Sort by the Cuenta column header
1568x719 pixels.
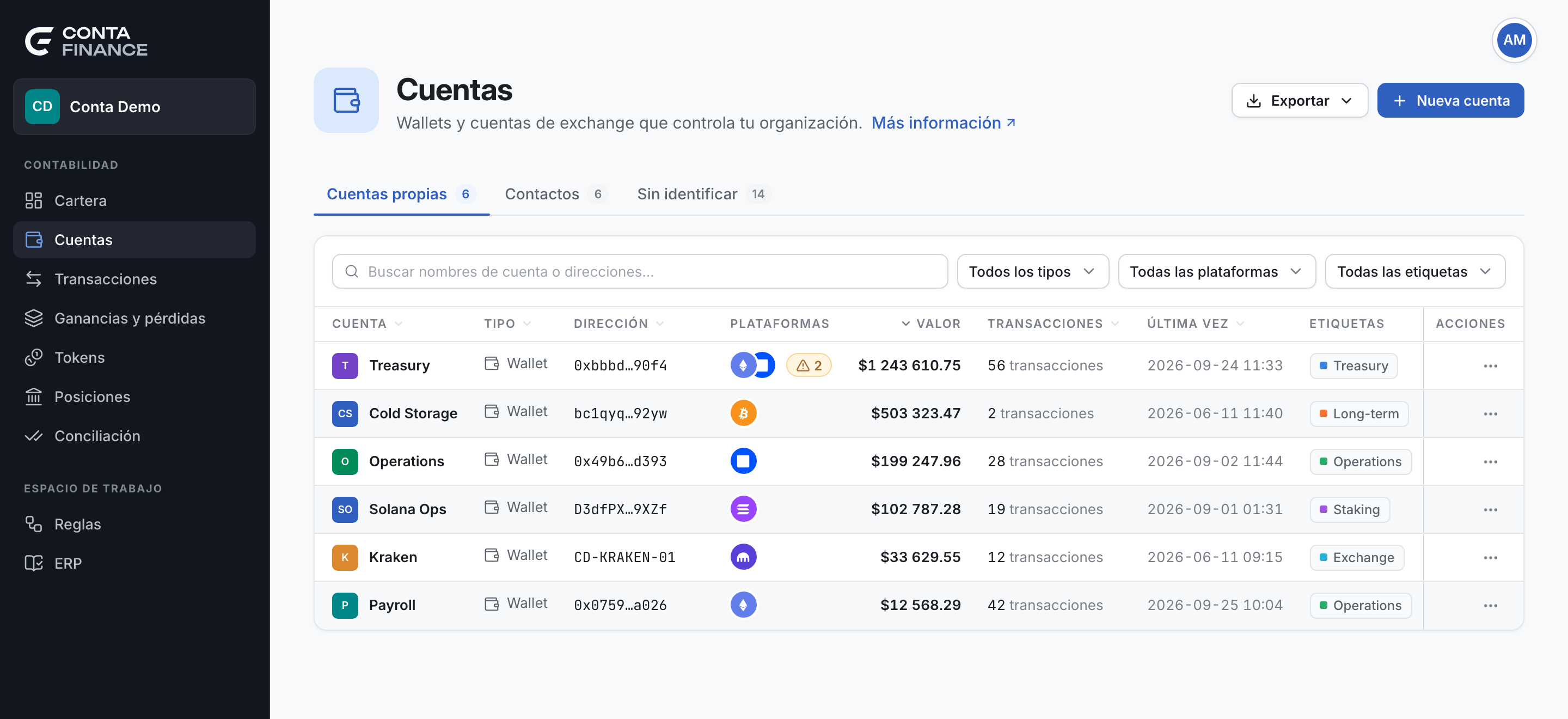click(367, 324)
